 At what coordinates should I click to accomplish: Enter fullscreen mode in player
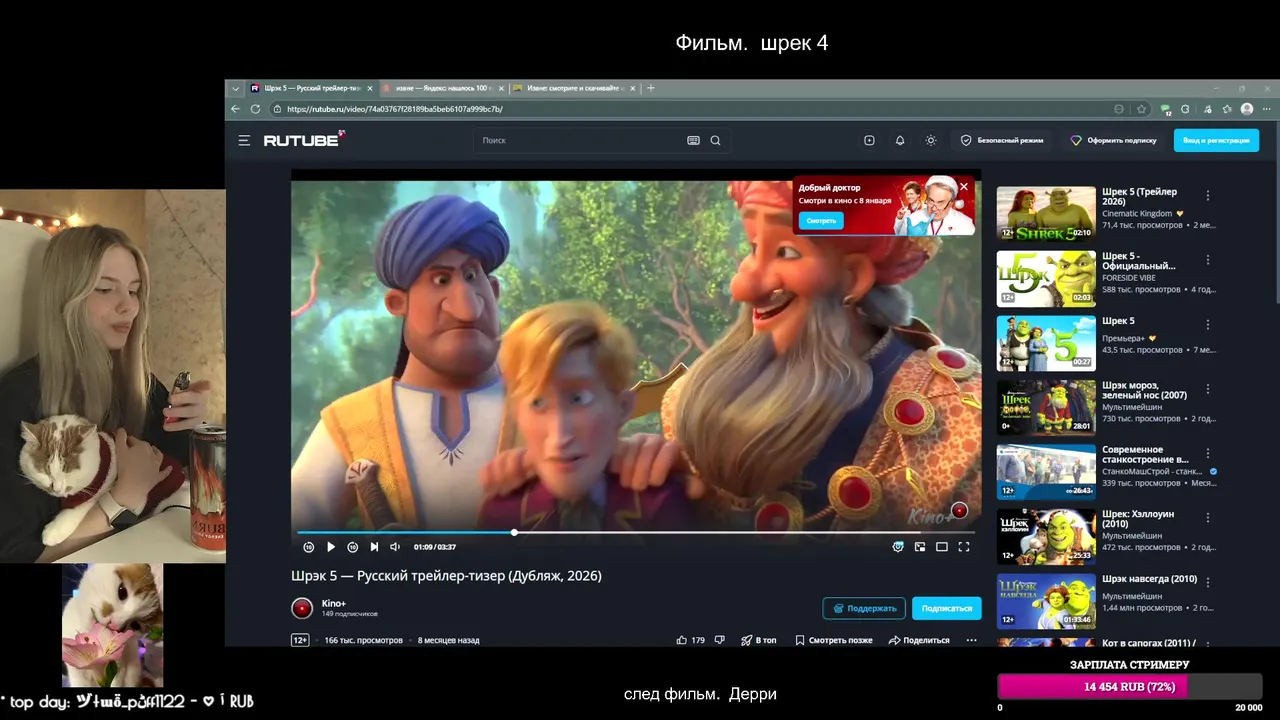[964, 547]
